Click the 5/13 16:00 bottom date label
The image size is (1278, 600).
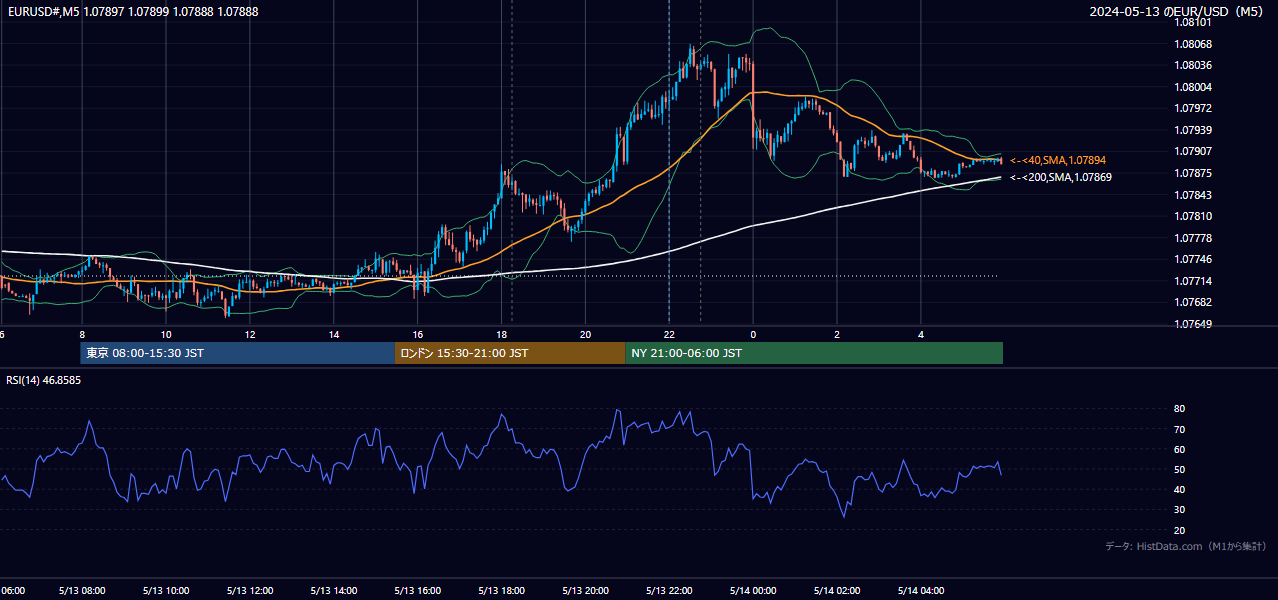[418, 591]
